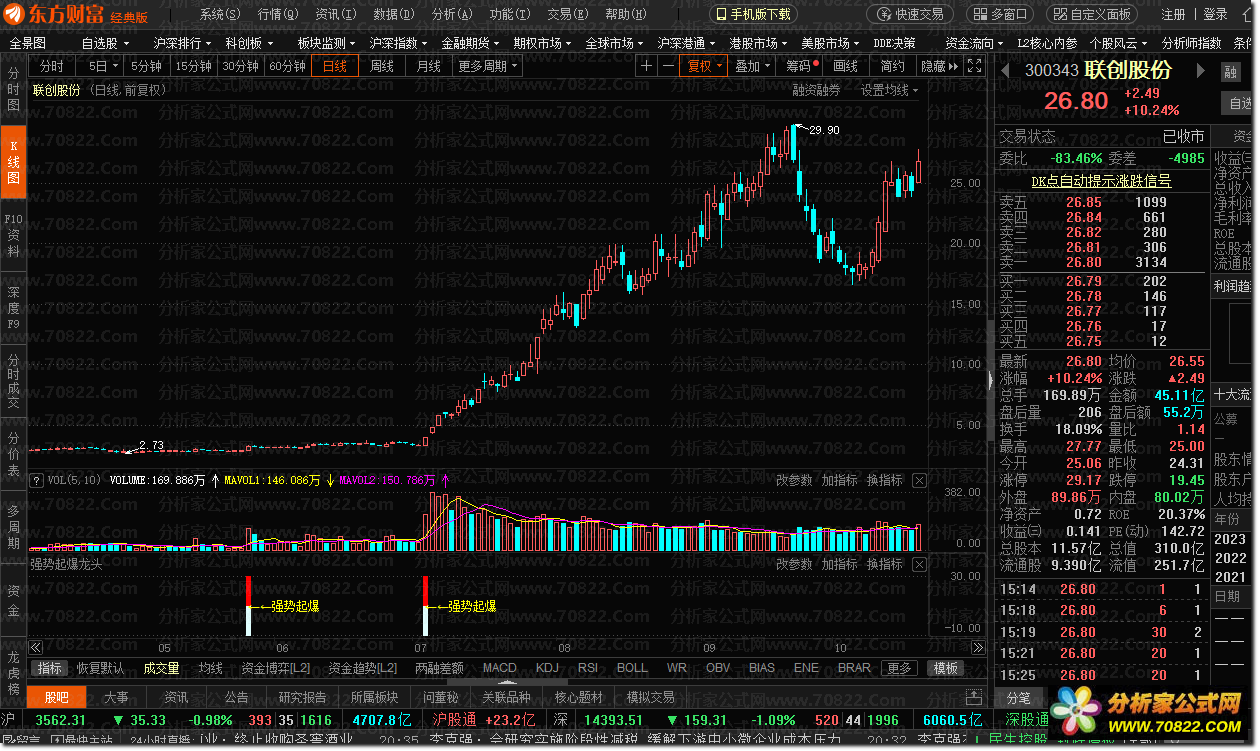The image size is (1260, 751).
Task: Switch to 周线 weekly period
Action: 382,66
